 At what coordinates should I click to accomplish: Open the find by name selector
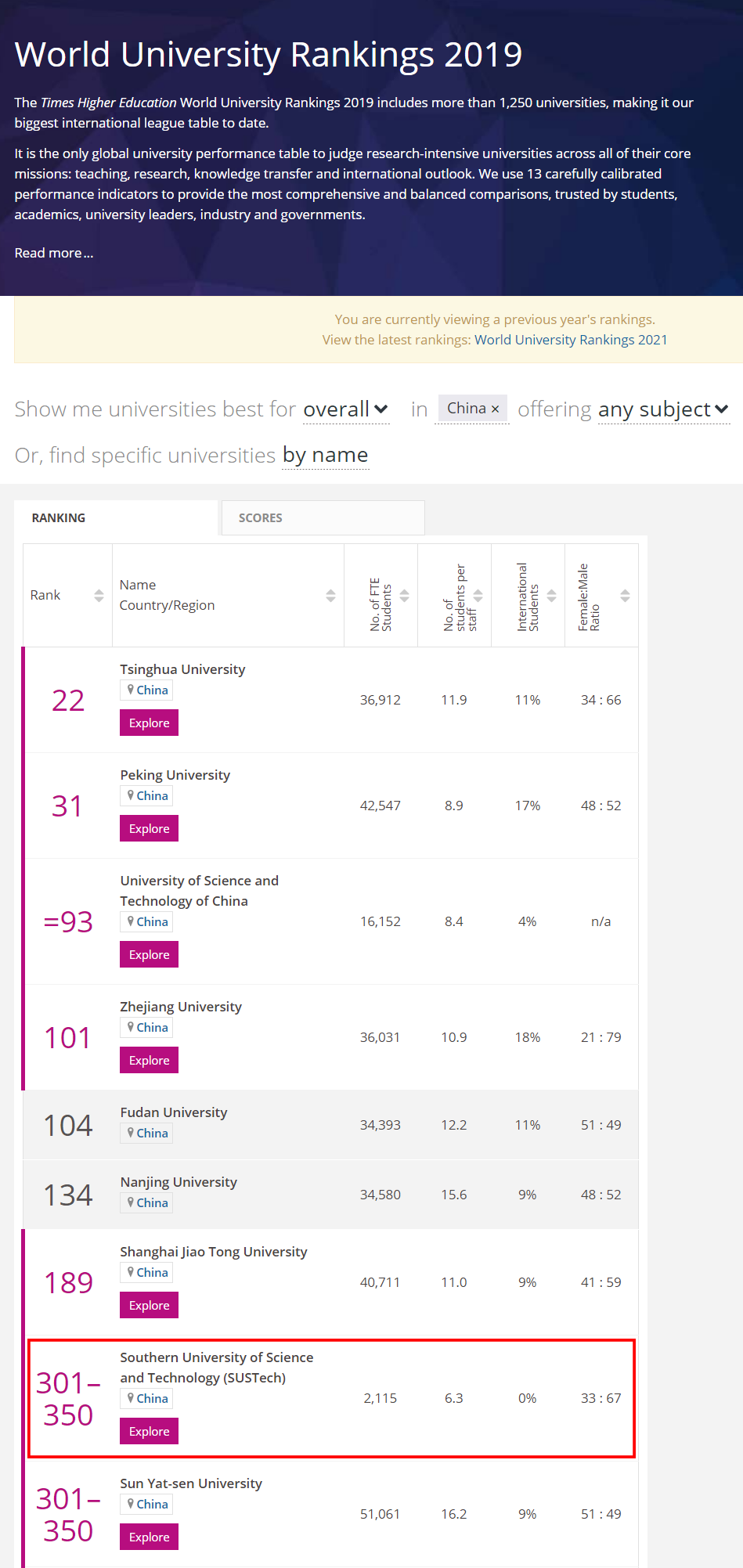[326, 455]
